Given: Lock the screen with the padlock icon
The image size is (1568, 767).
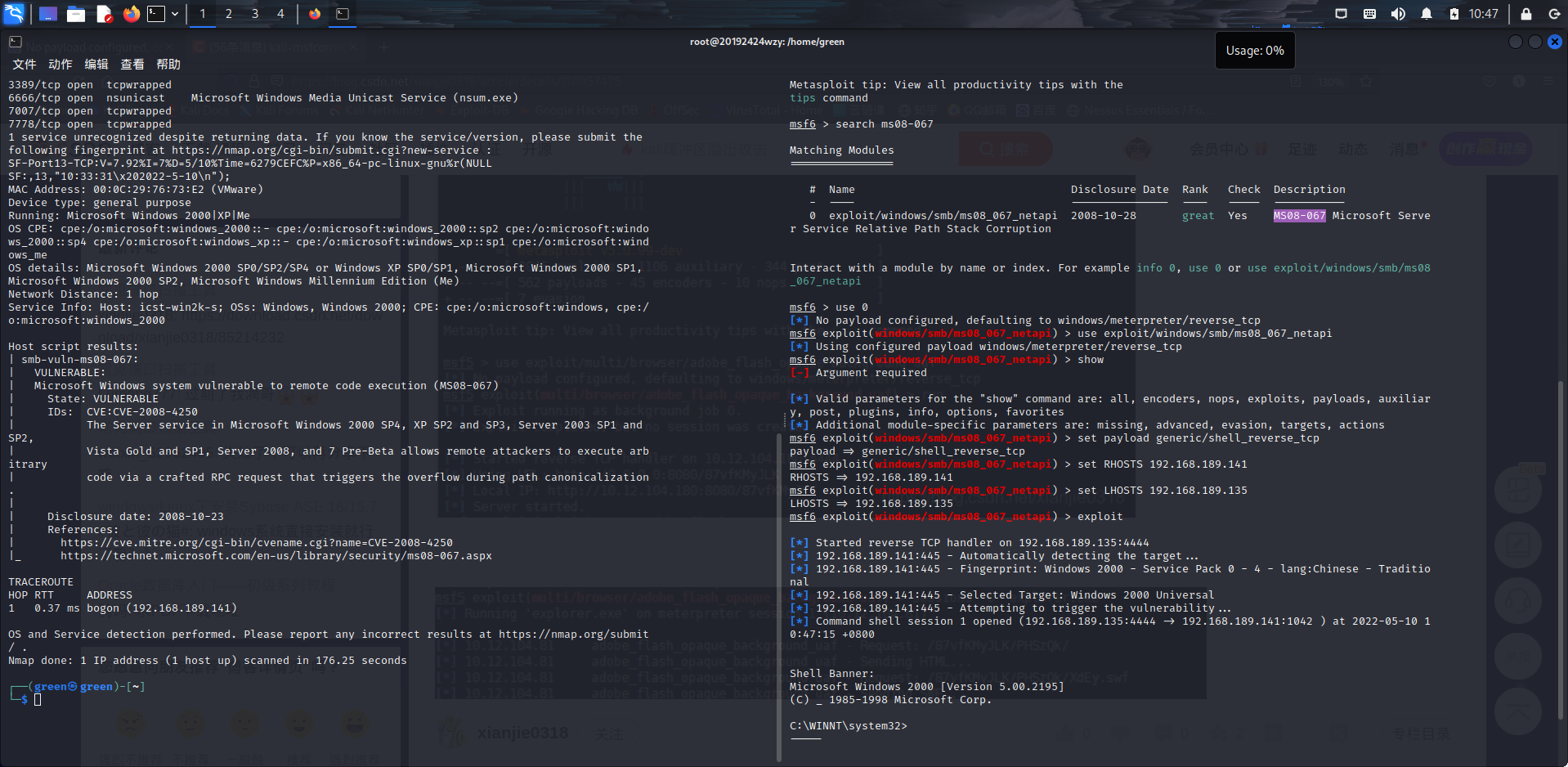Looking at the screenshot, I should pos(1526,14).
